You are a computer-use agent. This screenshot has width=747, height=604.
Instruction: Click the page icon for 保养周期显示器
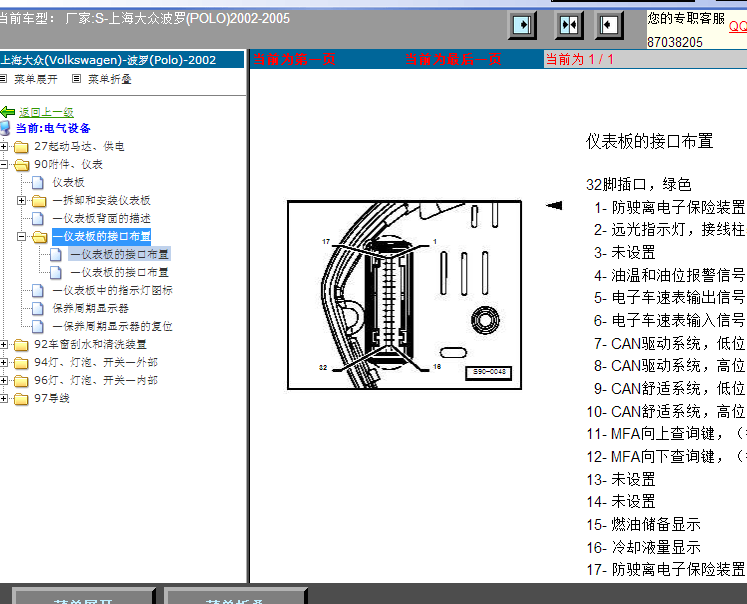pos(38,309)
